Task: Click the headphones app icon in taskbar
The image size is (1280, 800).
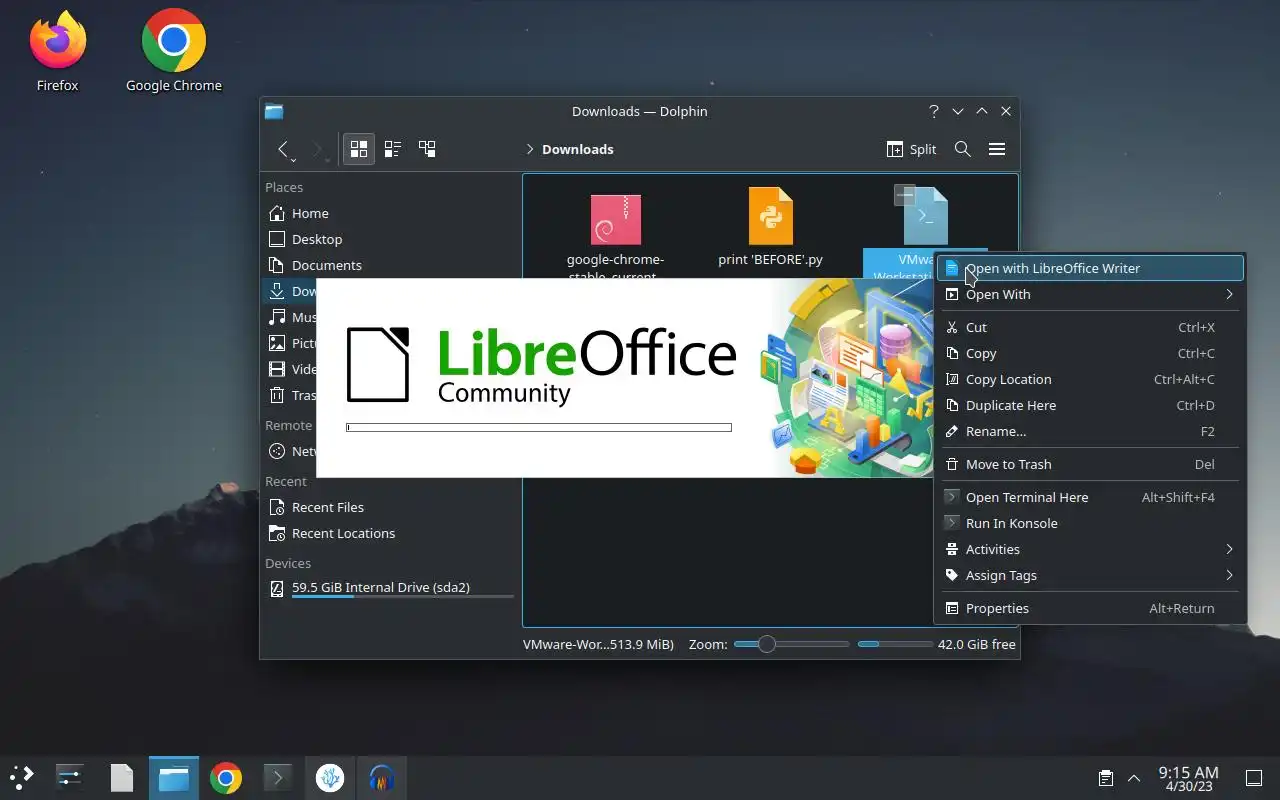Action: click(x=381, y=777)
